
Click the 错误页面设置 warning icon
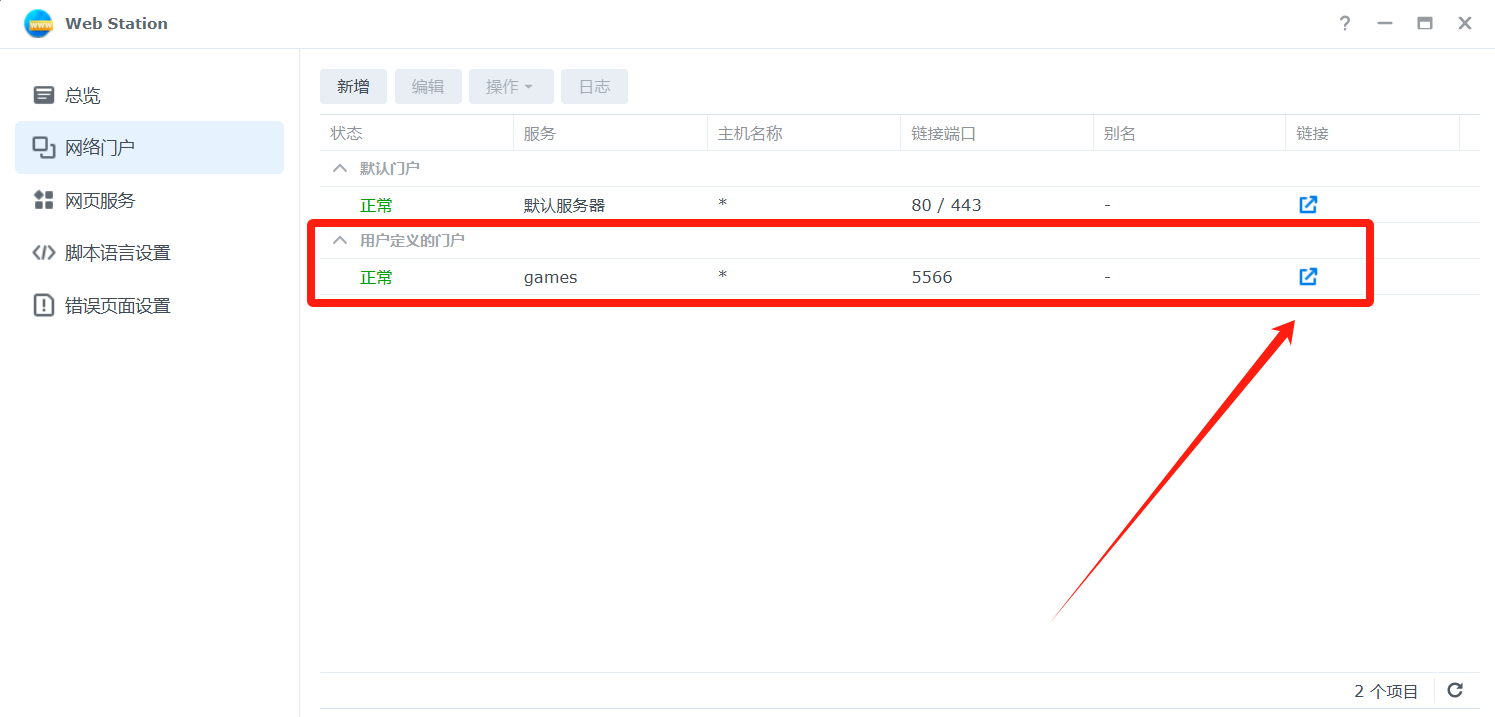[x=44, y=305]
